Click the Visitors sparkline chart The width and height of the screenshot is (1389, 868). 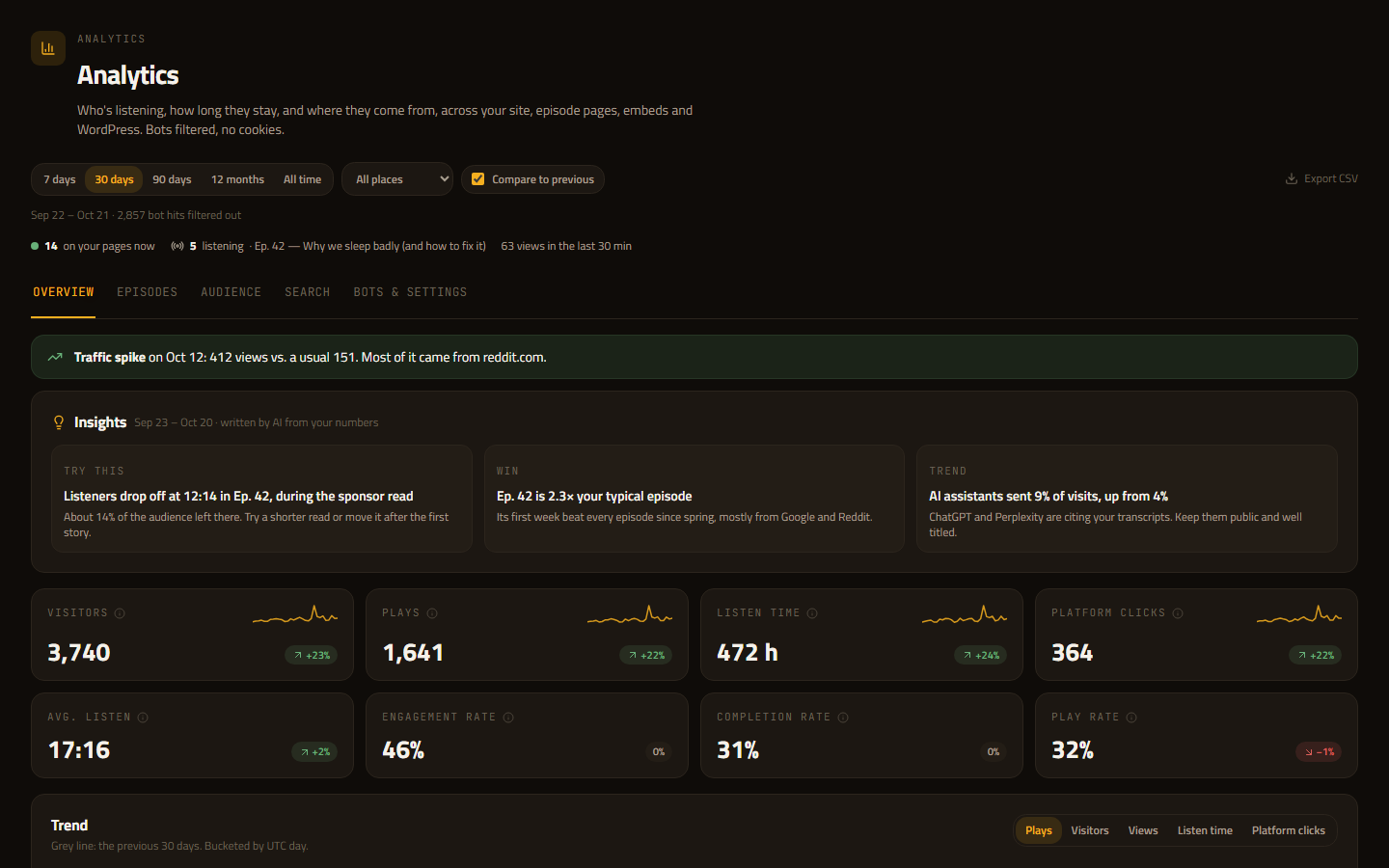(x=295, y=614)
